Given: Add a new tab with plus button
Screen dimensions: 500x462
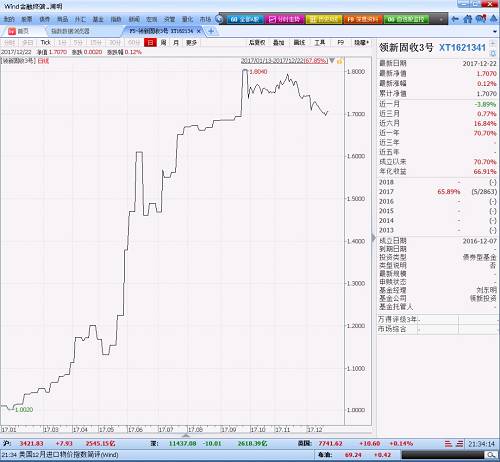Looking at the screenshot, I should [x=211, y=31].
